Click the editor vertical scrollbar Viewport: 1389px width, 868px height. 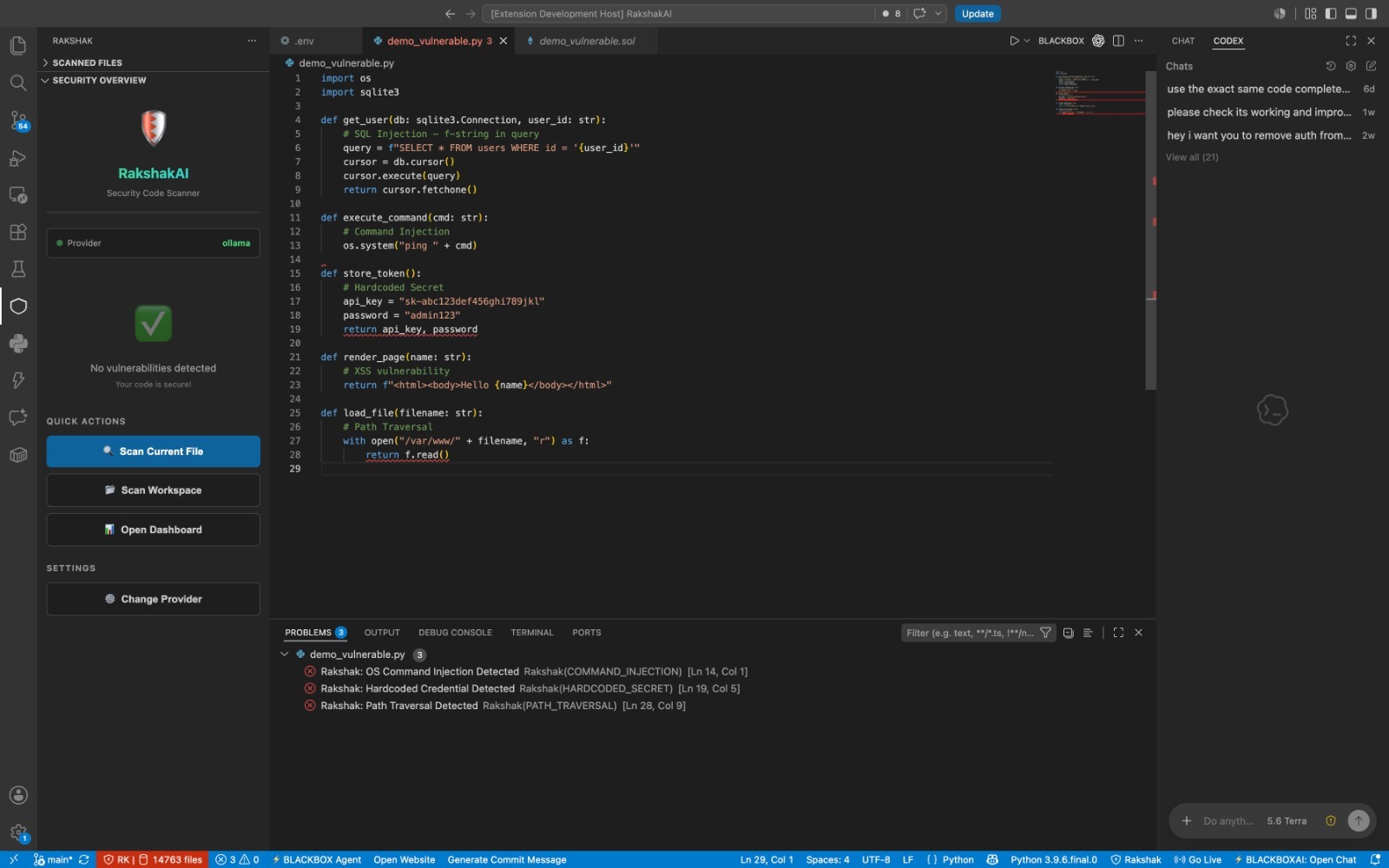(1151, 231)
